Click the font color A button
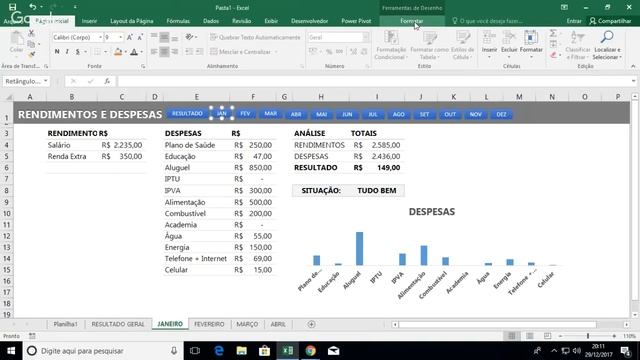This screenshot has height=360, width=640. (134, 52)
